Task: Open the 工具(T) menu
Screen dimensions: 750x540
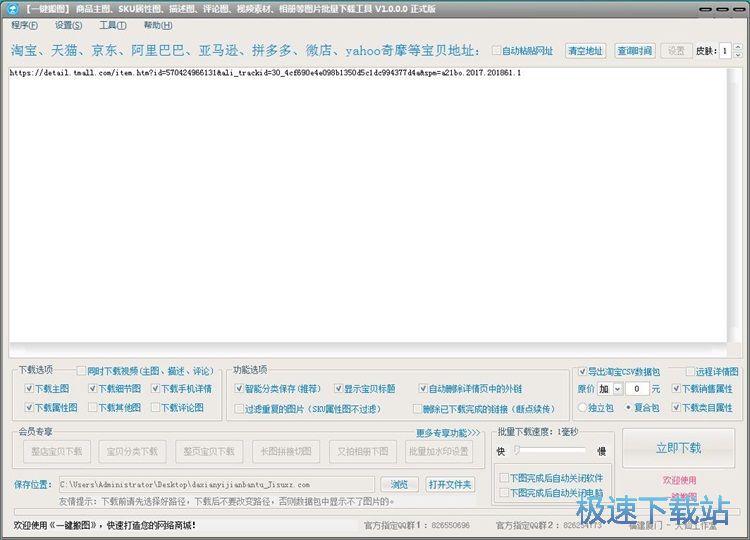Action: pyautogui.click(x=112, y=25)
